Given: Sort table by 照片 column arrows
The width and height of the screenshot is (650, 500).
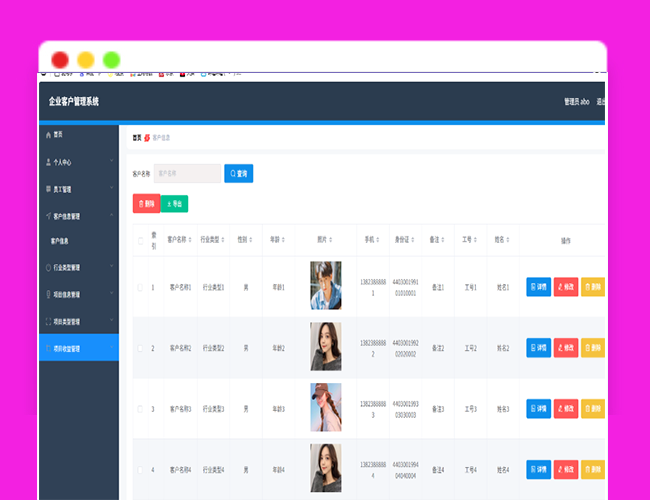Looking at the screenshot, I should [x=330, y=240].
